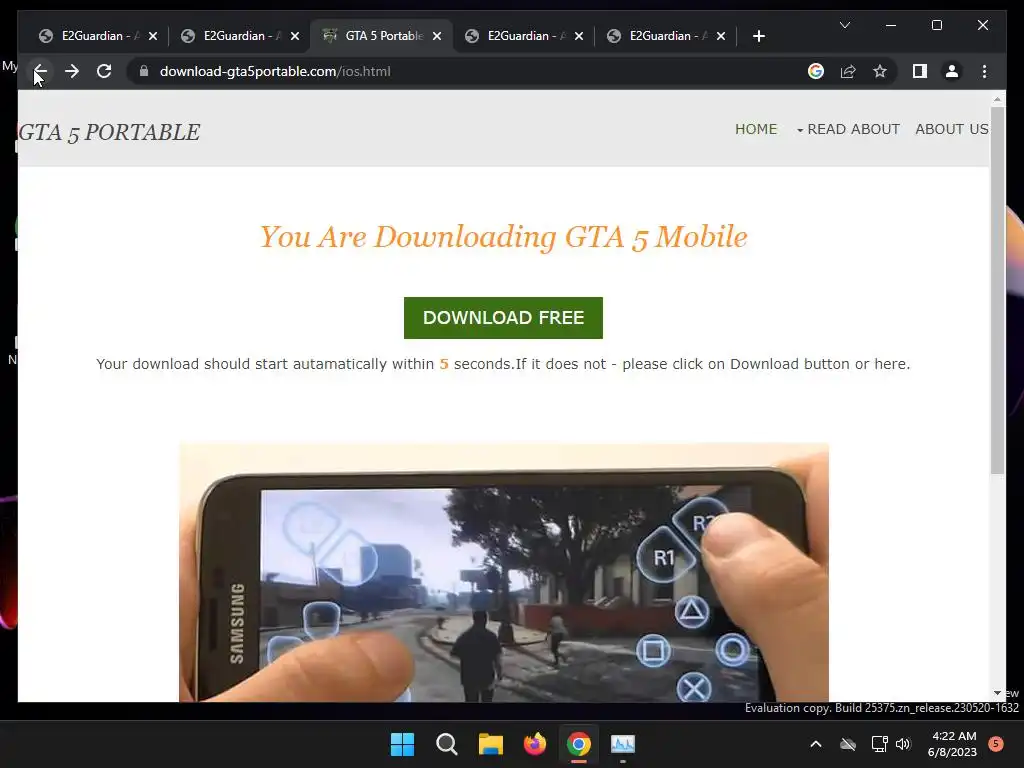Expand the READ ABOUT dropdown menu
This screenshot has height=768, width=1024.
point(848,129)
